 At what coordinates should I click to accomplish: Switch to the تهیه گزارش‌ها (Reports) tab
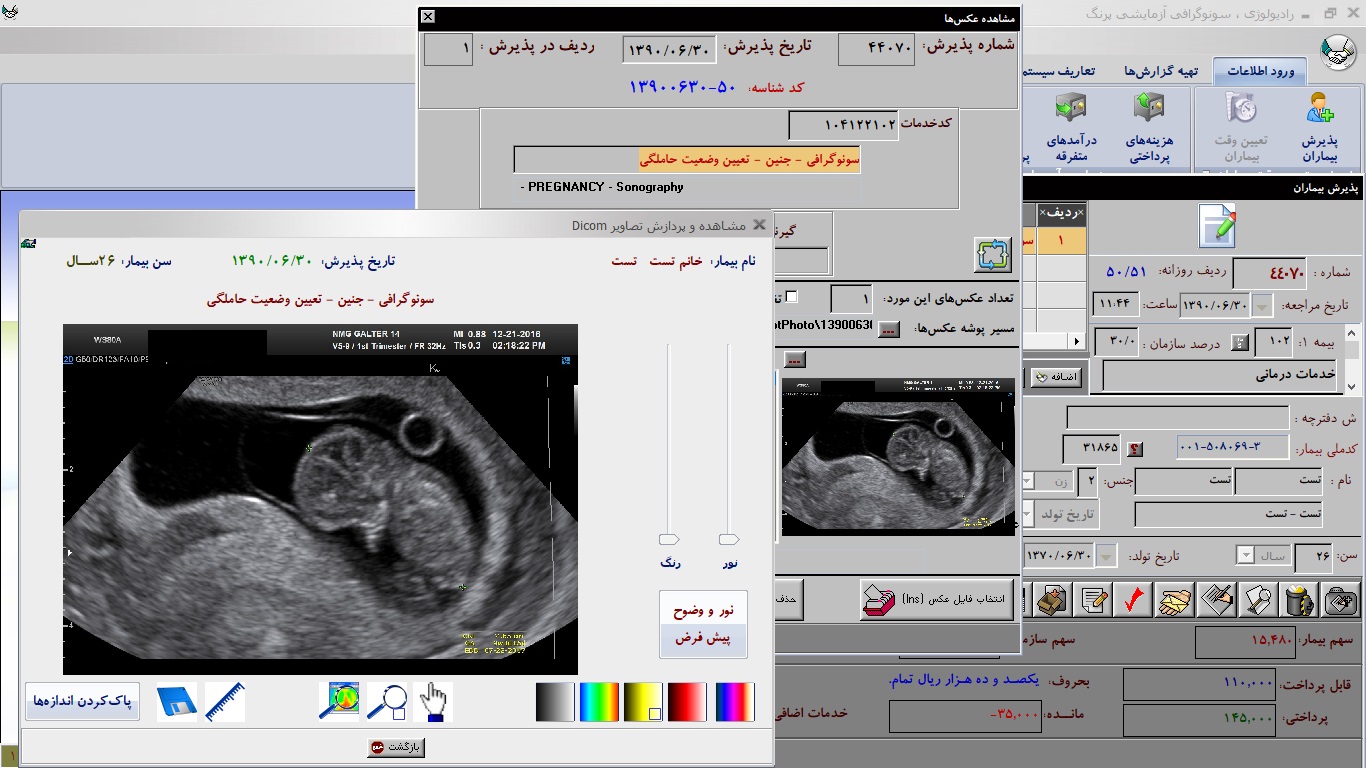[1160, 72]
